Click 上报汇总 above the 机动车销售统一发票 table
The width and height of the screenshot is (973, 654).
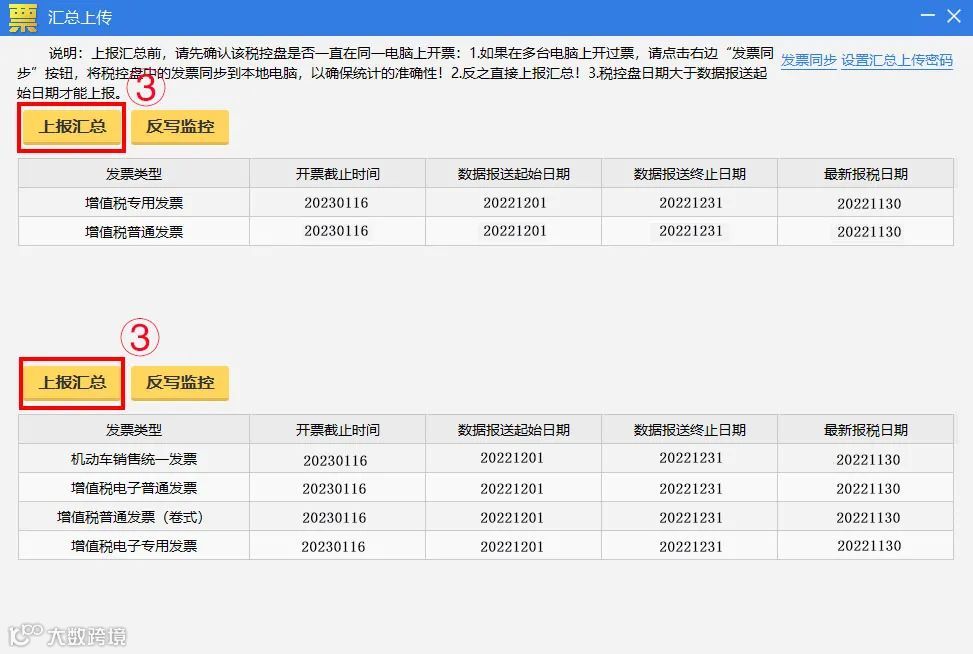click(72, 382)
